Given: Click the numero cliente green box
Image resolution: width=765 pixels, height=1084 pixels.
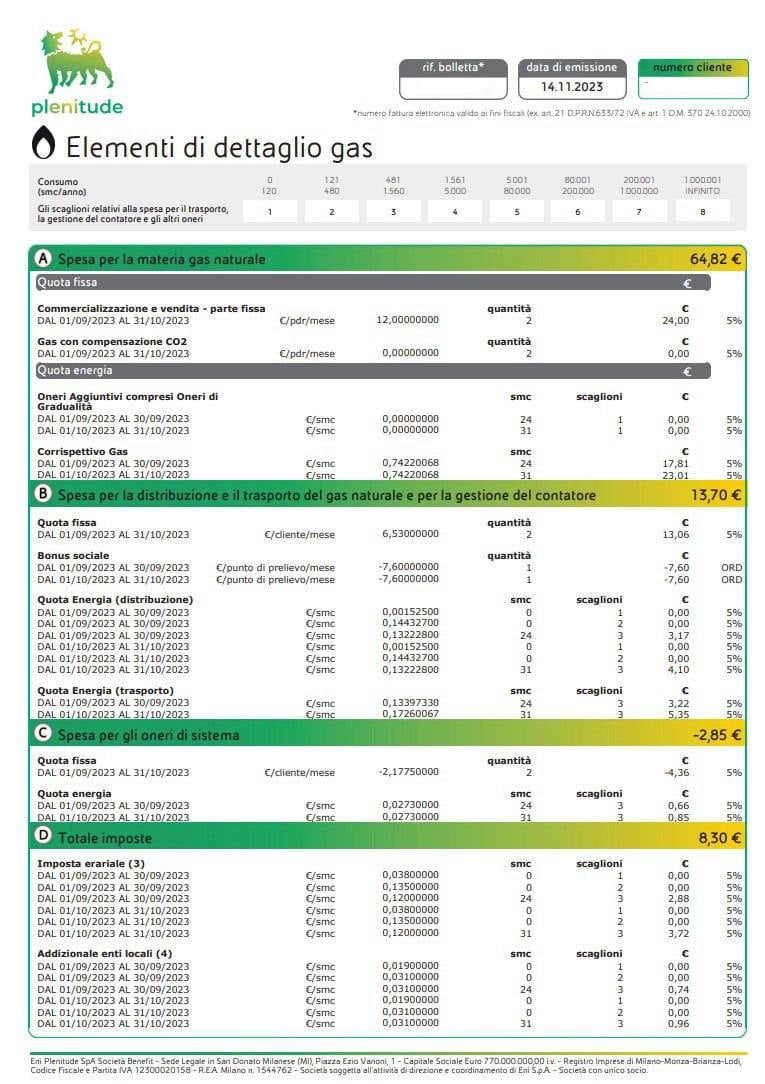Looking at the screenshot, I should [x=692, y=79].
